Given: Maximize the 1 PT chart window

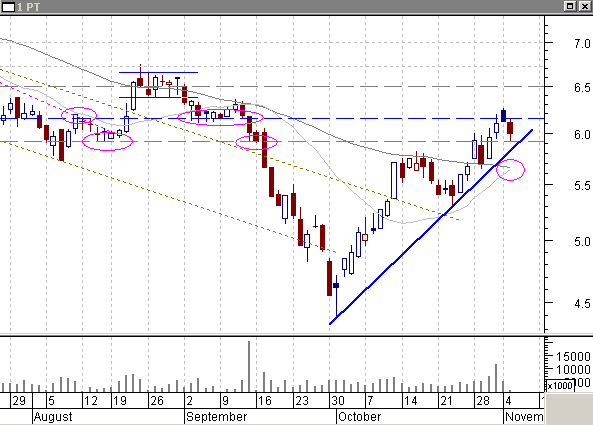Looking at the screenshot, I should point(570,6).
